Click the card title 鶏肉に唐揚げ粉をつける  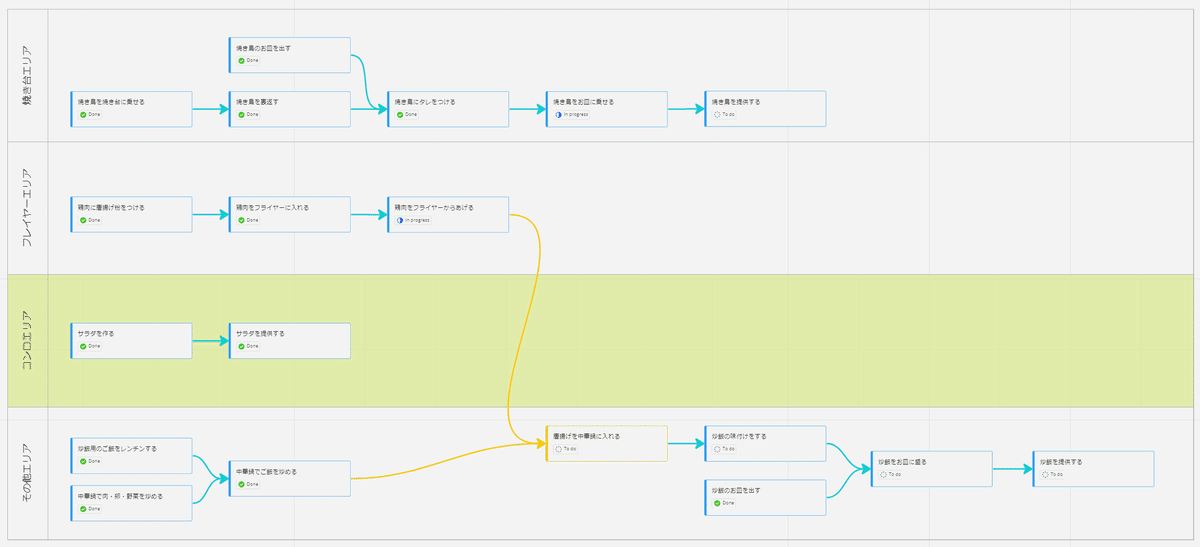[x=111, y=207]
